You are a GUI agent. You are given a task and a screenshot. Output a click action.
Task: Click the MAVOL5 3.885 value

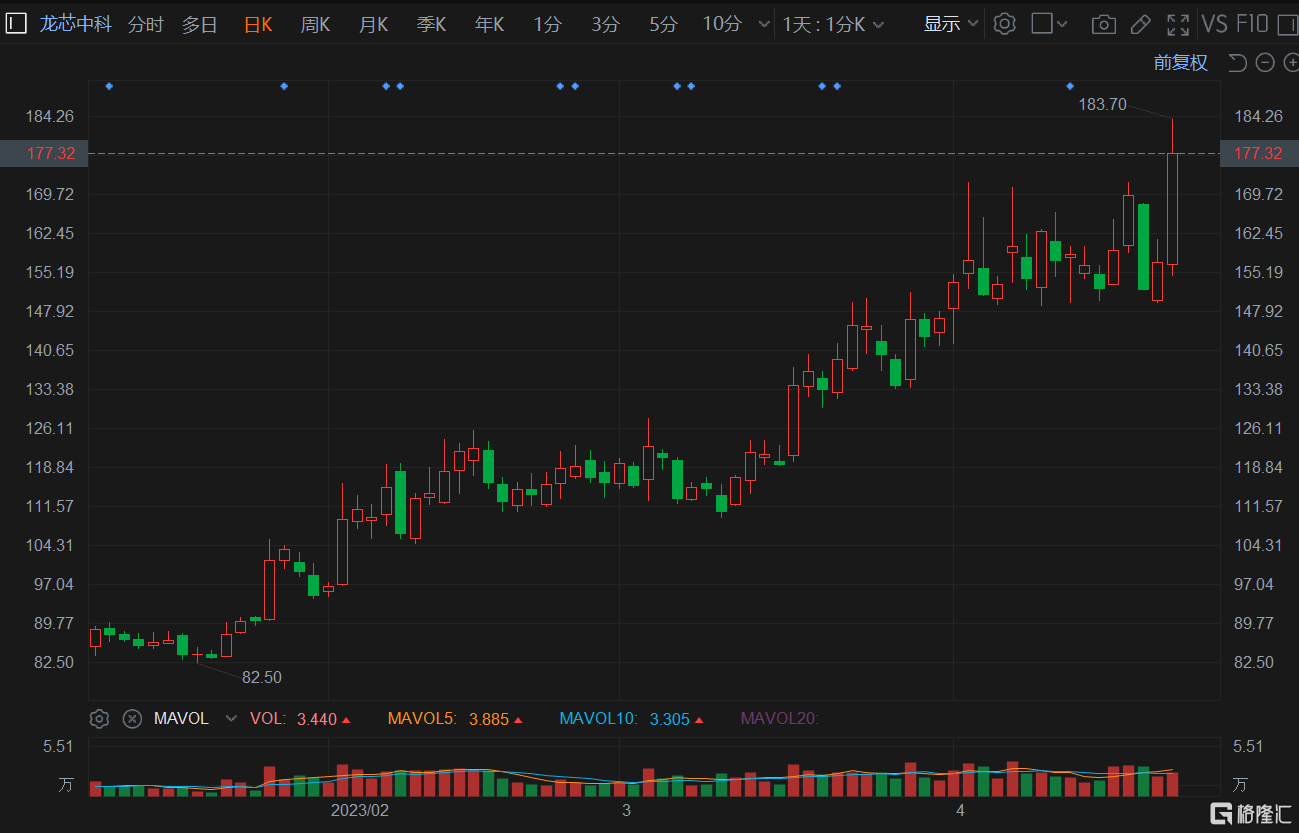tap(489, 718)
